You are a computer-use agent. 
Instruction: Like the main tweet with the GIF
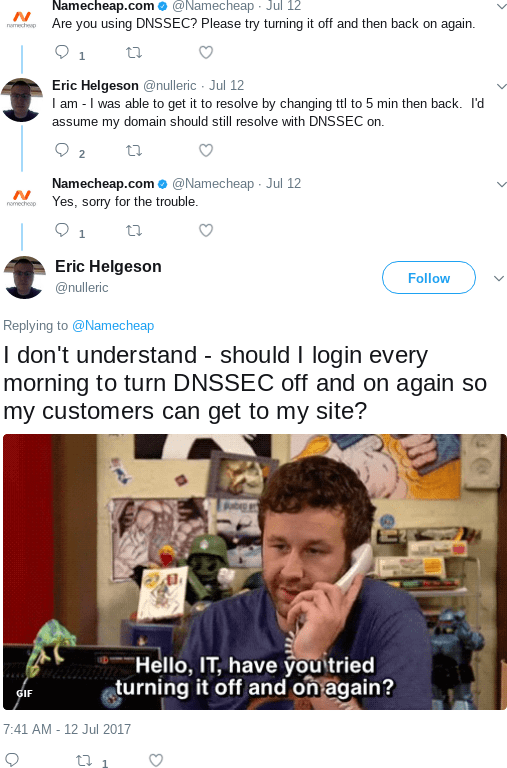[x=156, y=760]
